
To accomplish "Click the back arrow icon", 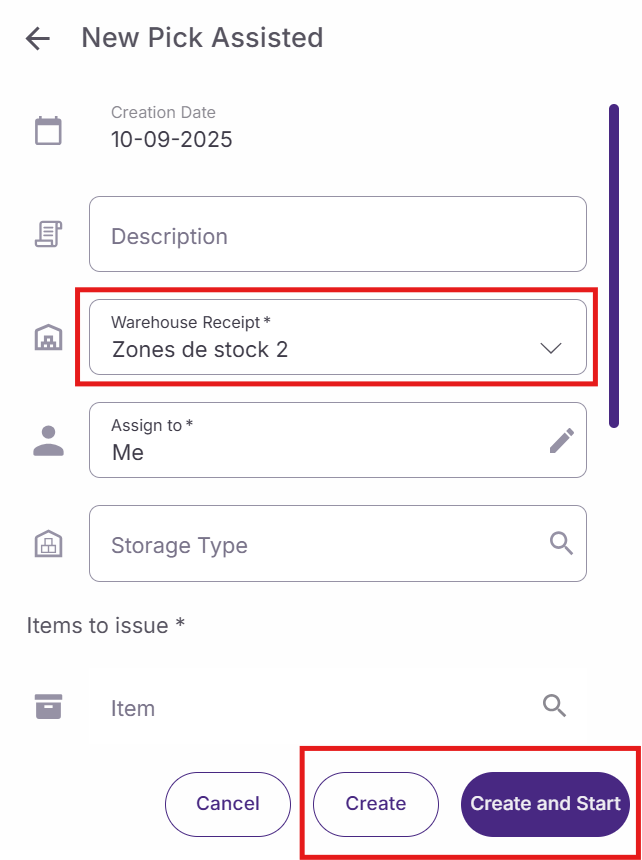I will click(38, 39).
